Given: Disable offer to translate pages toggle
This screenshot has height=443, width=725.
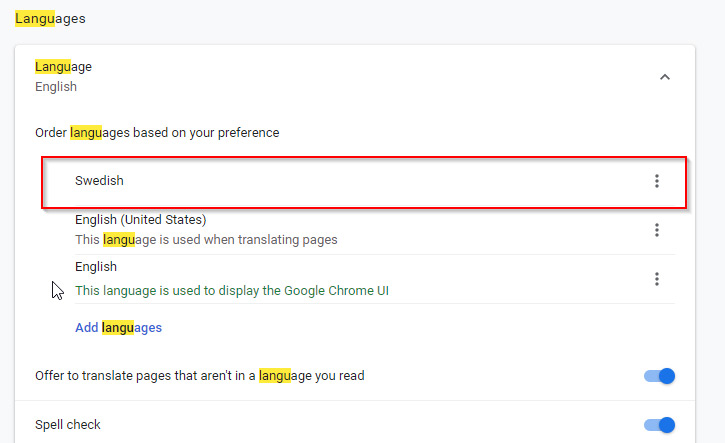Looking at the screenshot, I should pyautogui.click(x=660, y=376).
